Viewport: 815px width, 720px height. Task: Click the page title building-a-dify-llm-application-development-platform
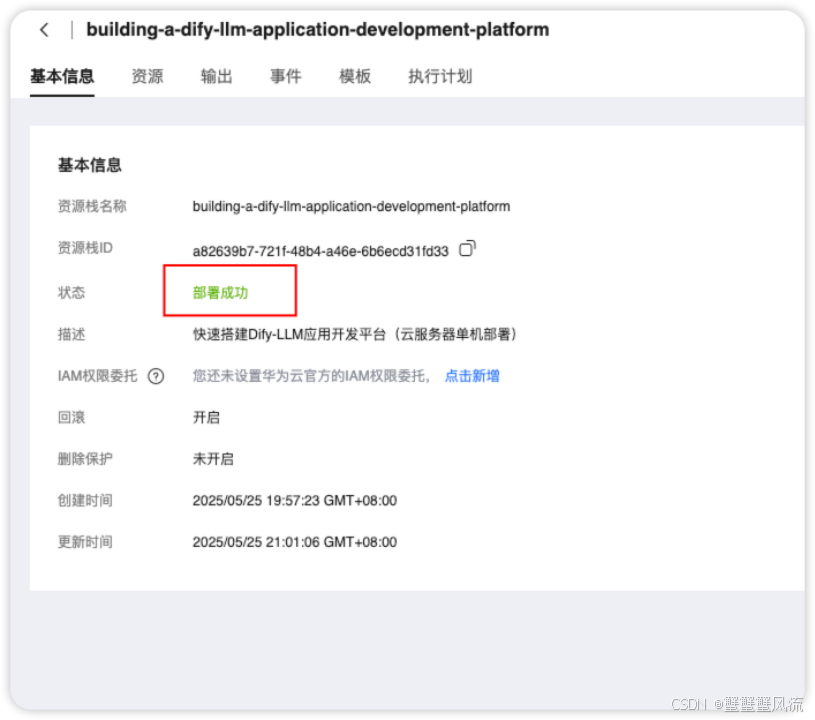(318, 30)
